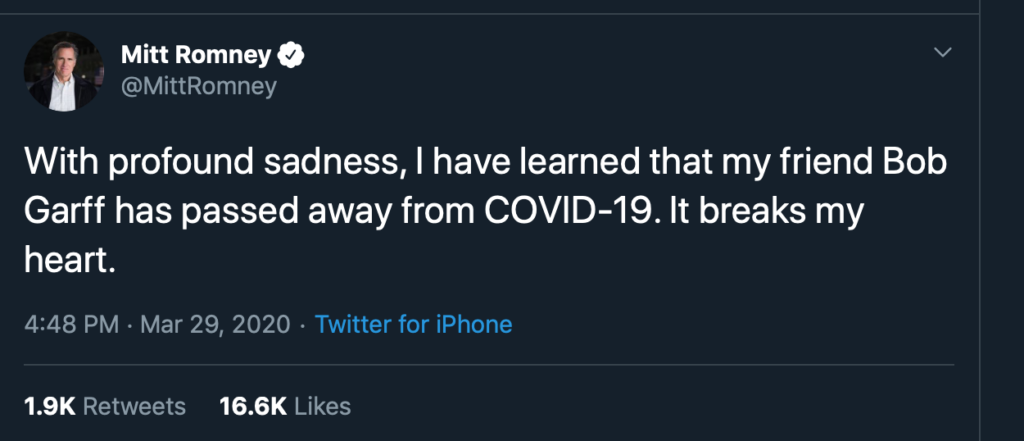The image size is (1024, 441).
Task: View the list of Retweets
Action: pos(133,405)
